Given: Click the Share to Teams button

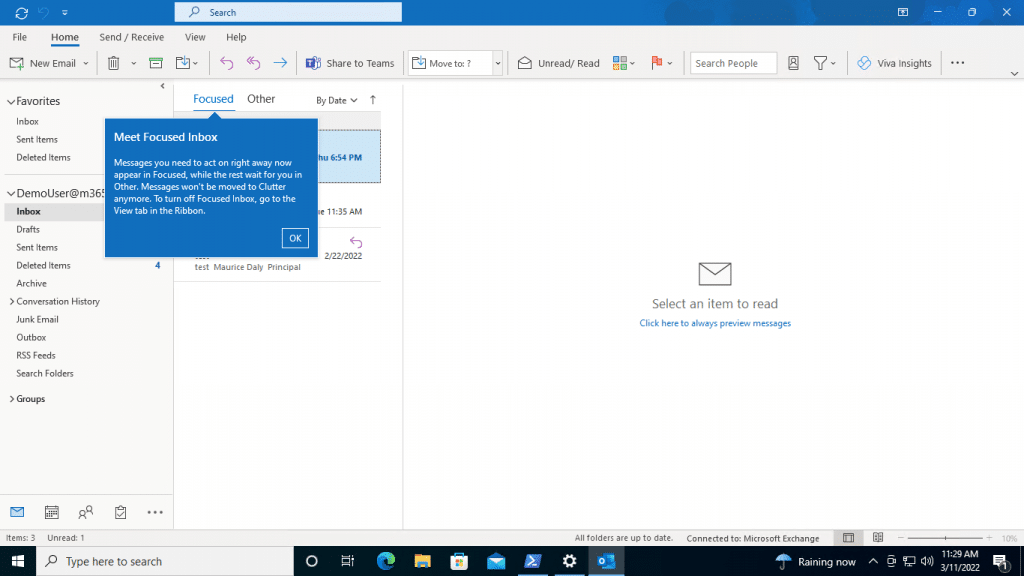Looking at the screenshot, I should (350, 63).
